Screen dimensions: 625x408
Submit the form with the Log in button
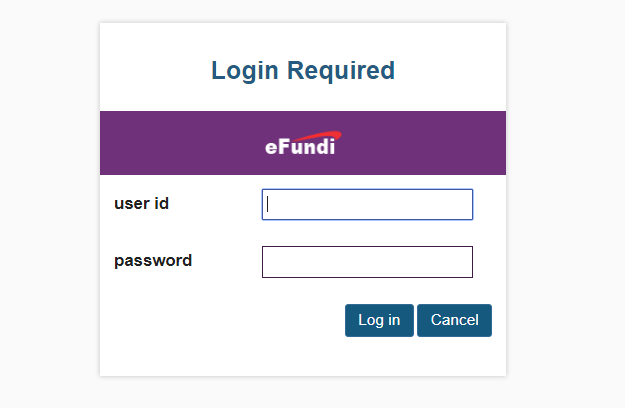[379, 320]
